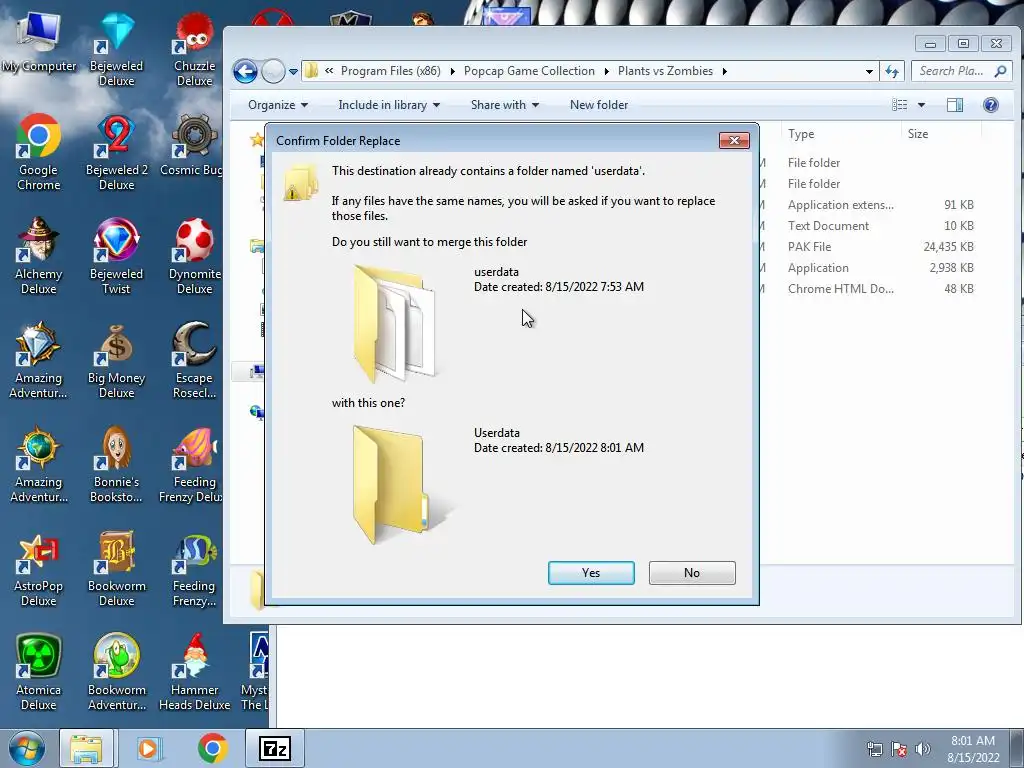This screenshot has width=1024, height=768.
Task: Click Yes to merge the userdata folder
Action: pos(591,573)
